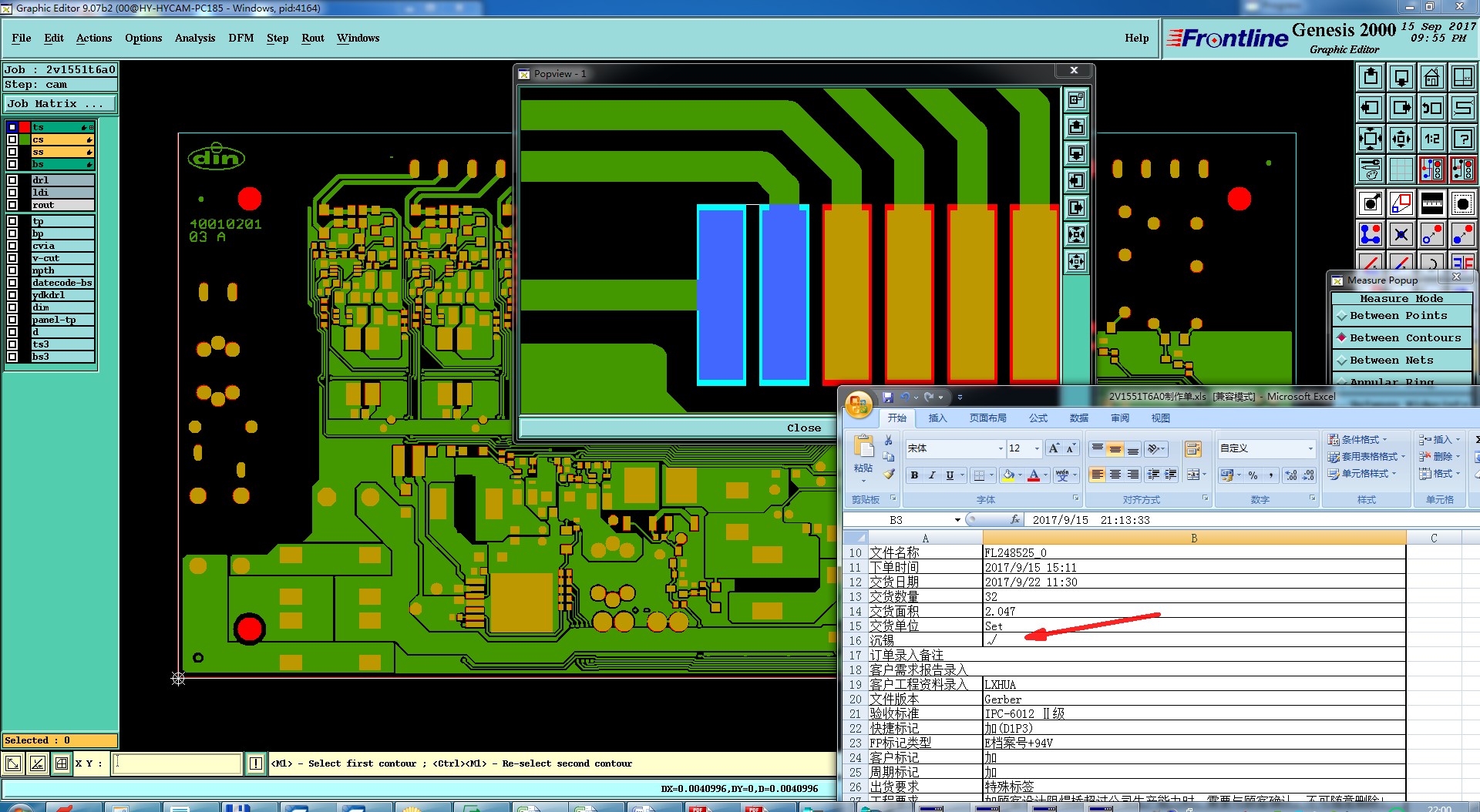Open the File menu in Genesis
This screenshot has width=1480, height=812.
click(22, 38)
